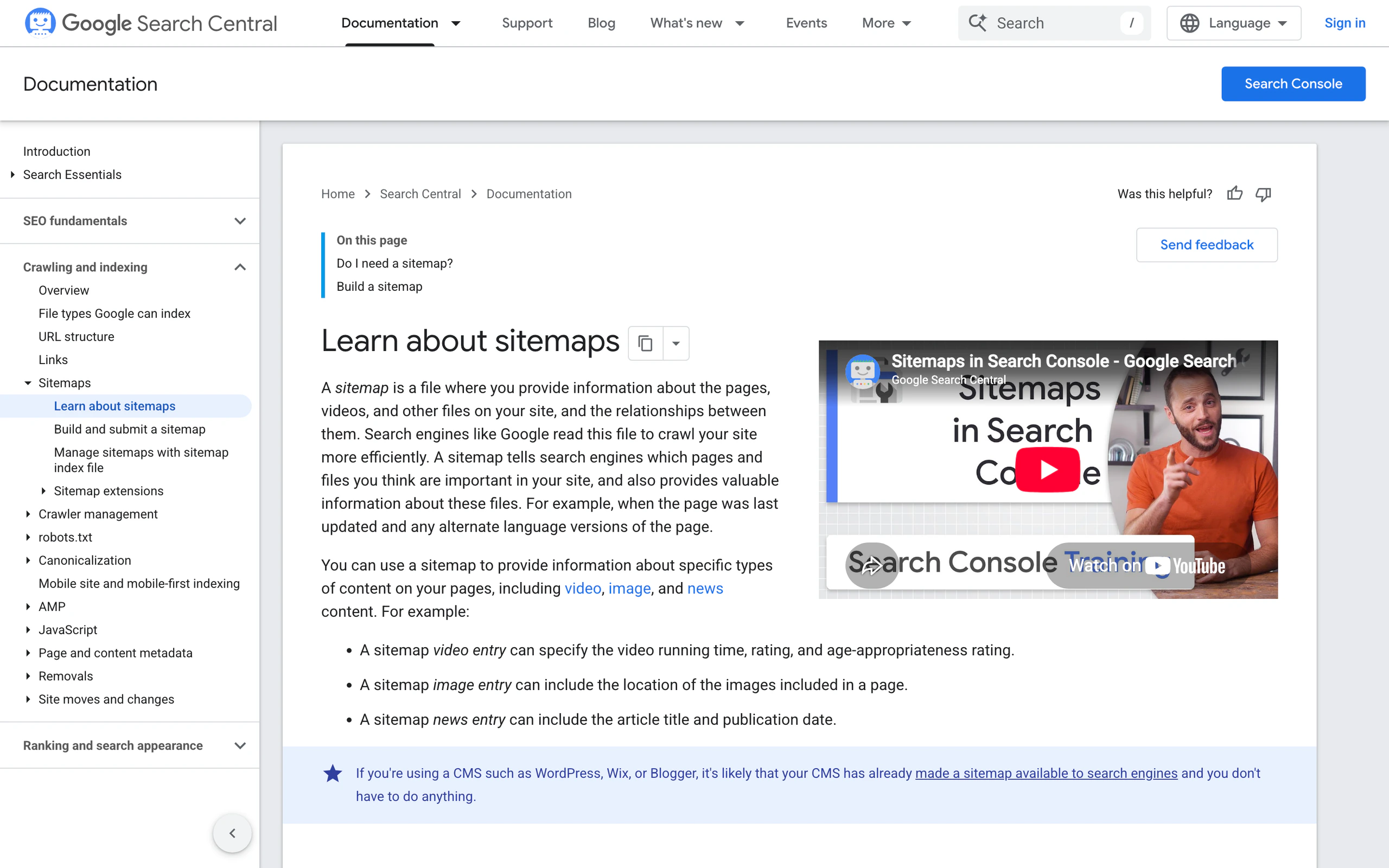Screen dimensions: 1389x868
Task: Collapse the left navigation with chevron button
Action: coord(232,833)
